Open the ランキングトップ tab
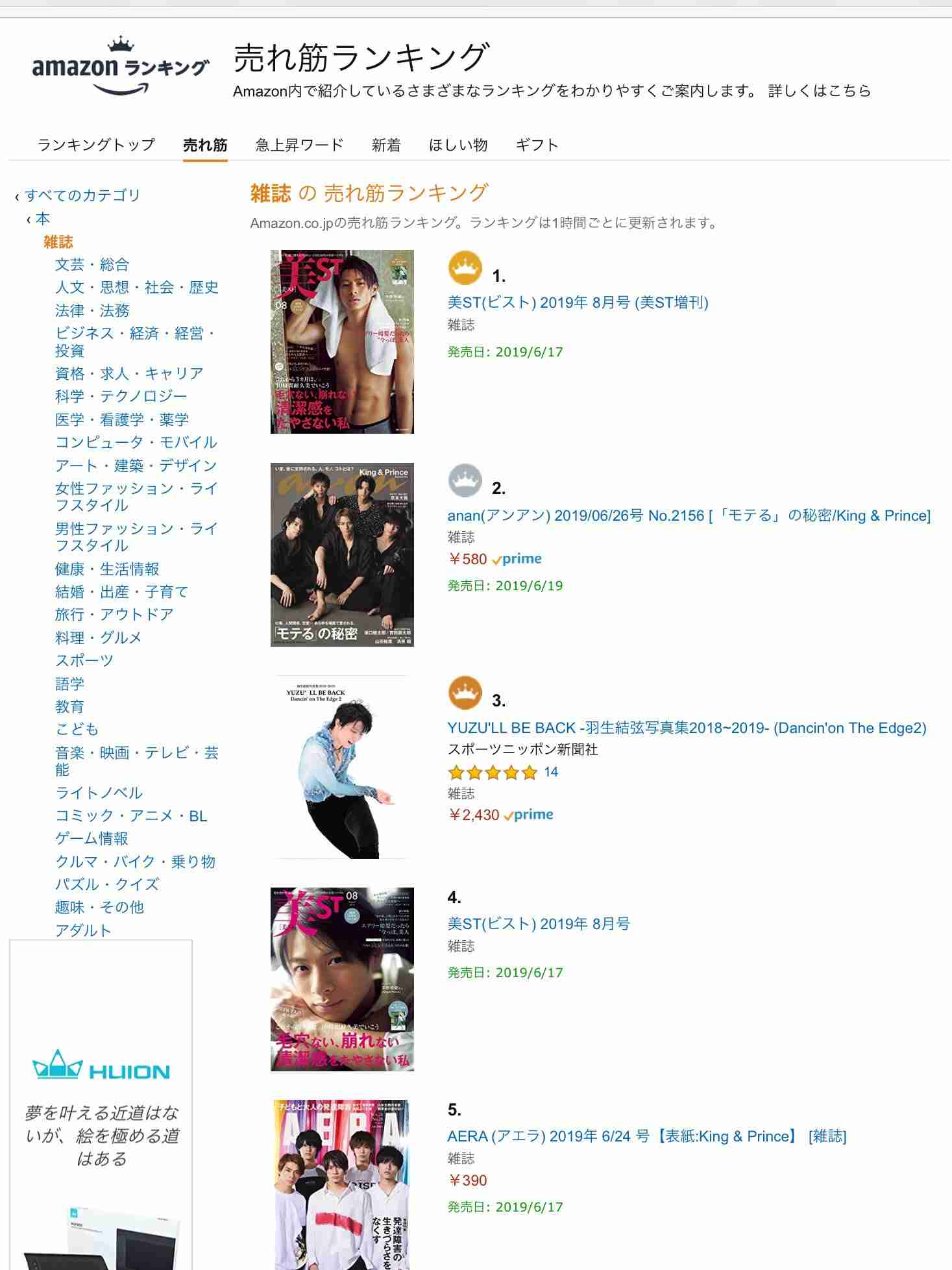The width and height of the screenshot is (952, 1270). coord(97,144)
